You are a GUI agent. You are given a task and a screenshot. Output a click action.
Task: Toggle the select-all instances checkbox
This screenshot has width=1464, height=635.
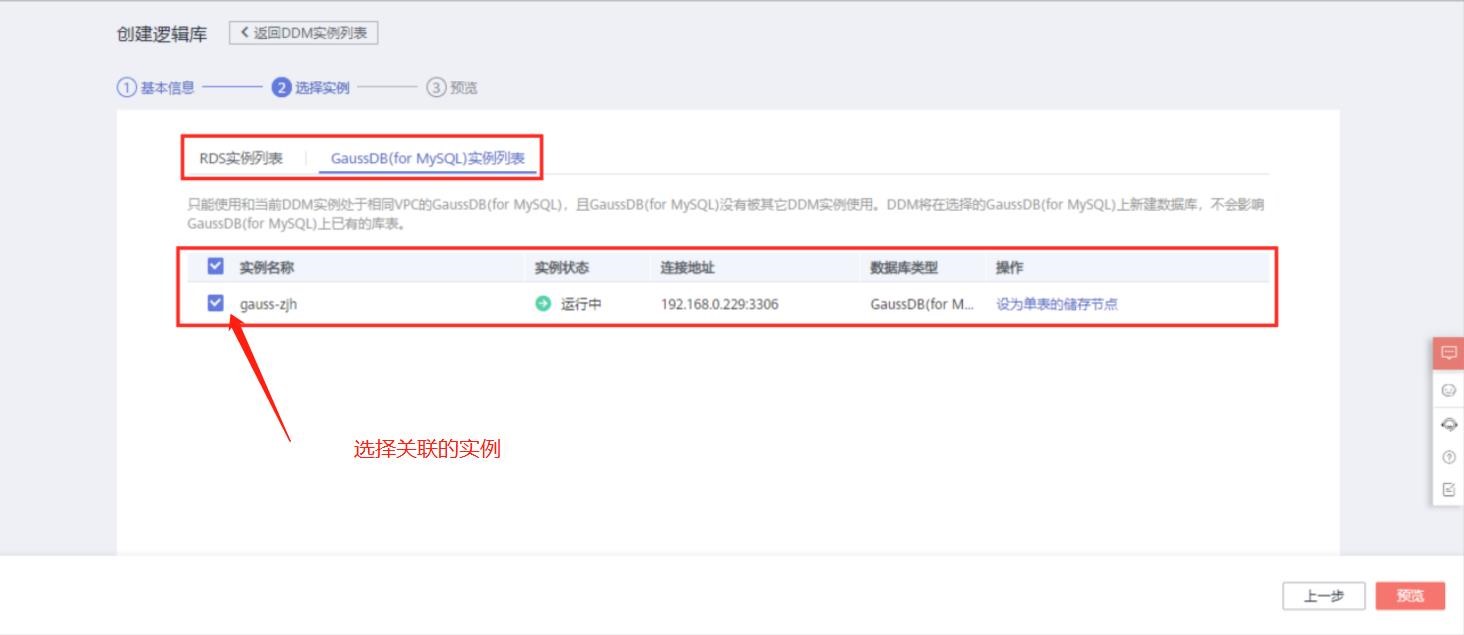click(215, 266)
